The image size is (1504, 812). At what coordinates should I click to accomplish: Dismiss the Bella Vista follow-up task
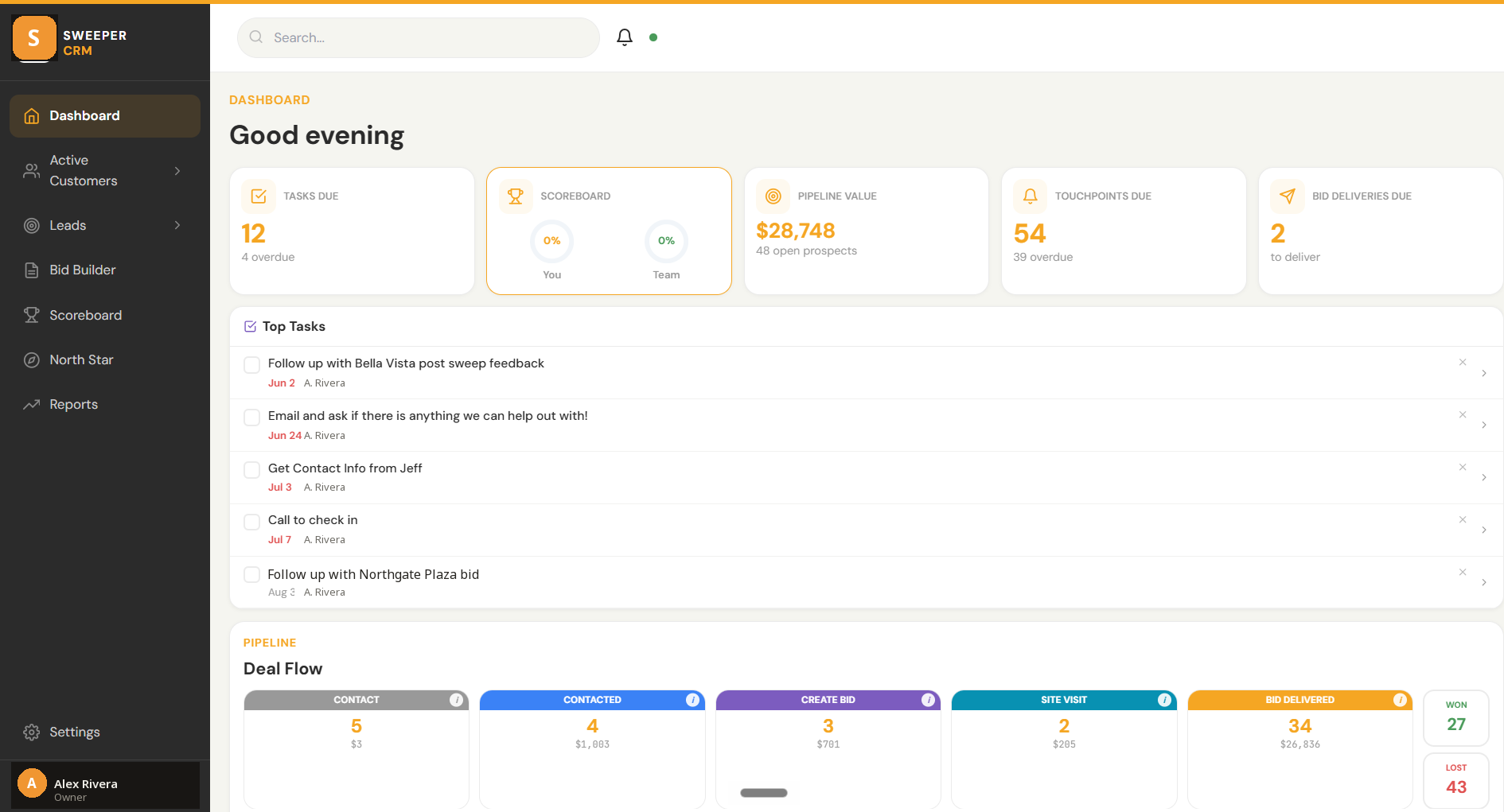pos(1463,363)
